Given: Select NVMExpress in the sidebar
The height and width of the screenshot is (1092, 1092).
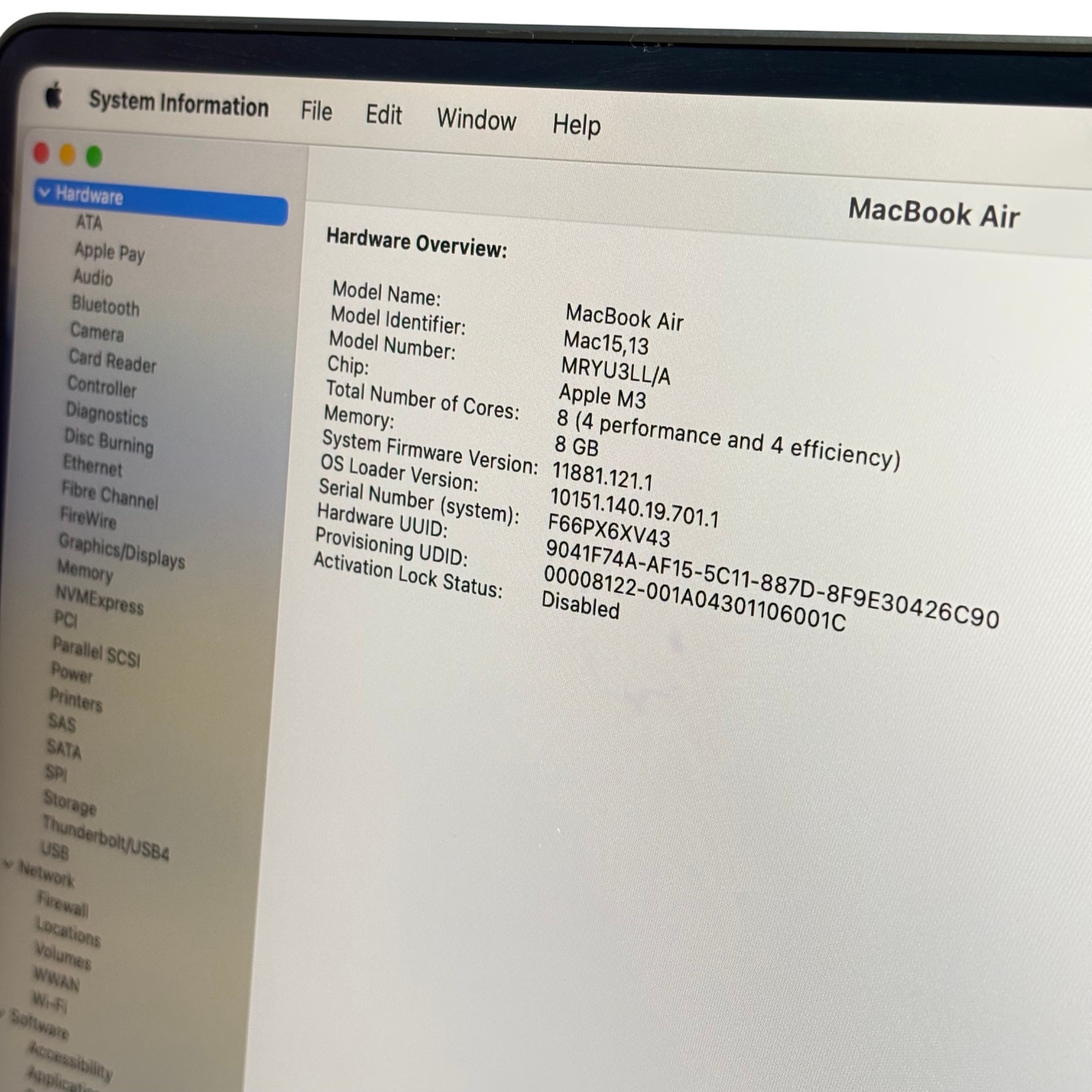Looking at the screenshot, I should [100, 599].
